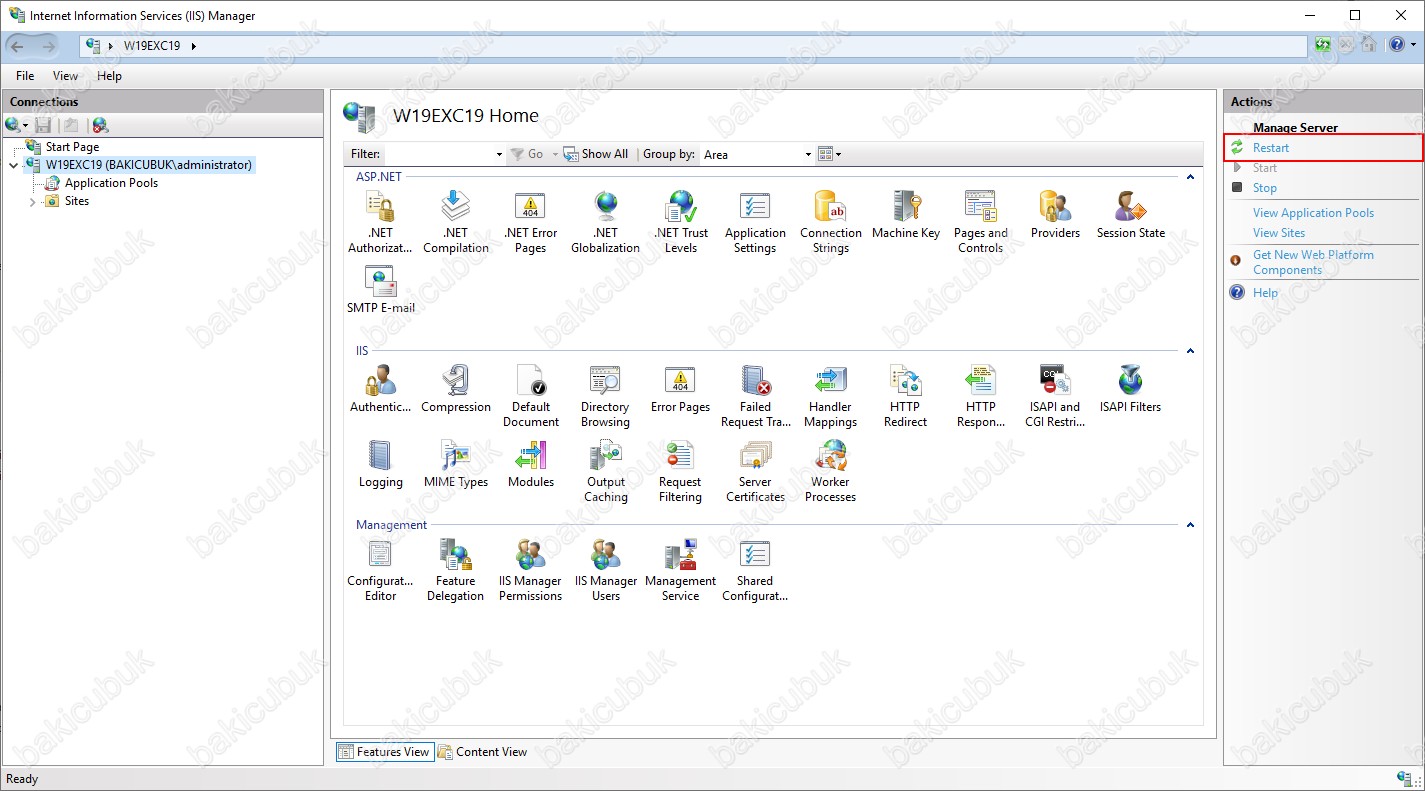This screenshot has height=791, width=1425.
Task: Select Application Pools in the tree
Action: click(111, 183)
